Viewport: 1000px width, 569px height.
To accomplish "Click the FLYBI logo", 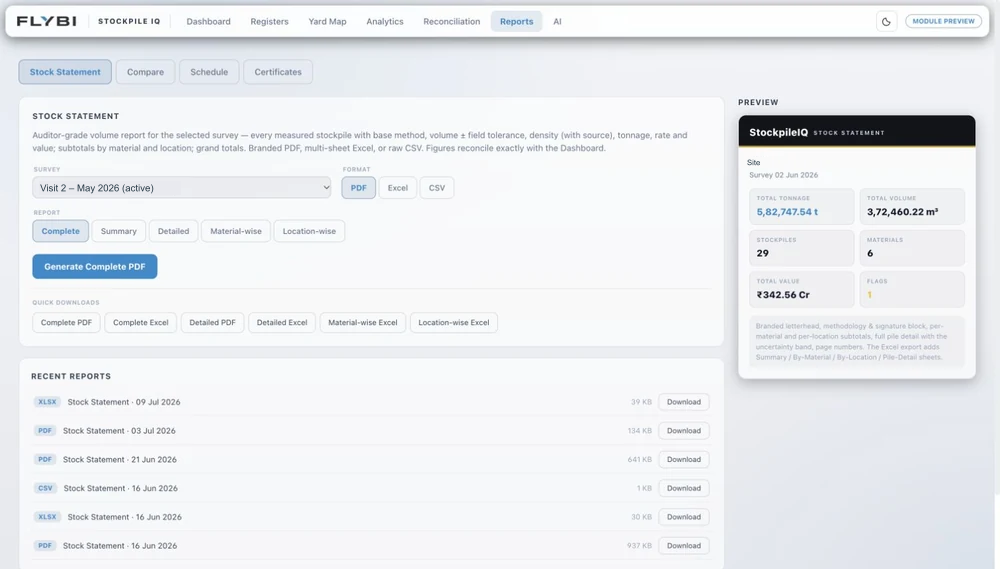I will point(47,21).
